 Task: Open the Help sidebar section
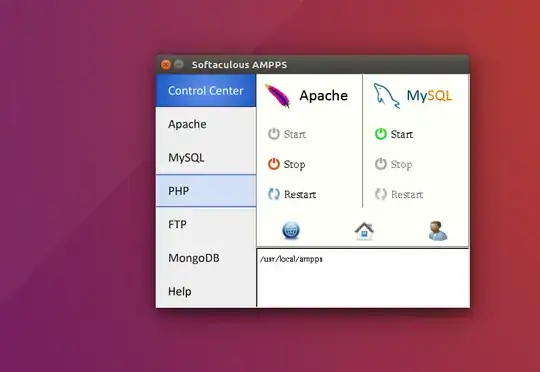click(x=206, y=291)
